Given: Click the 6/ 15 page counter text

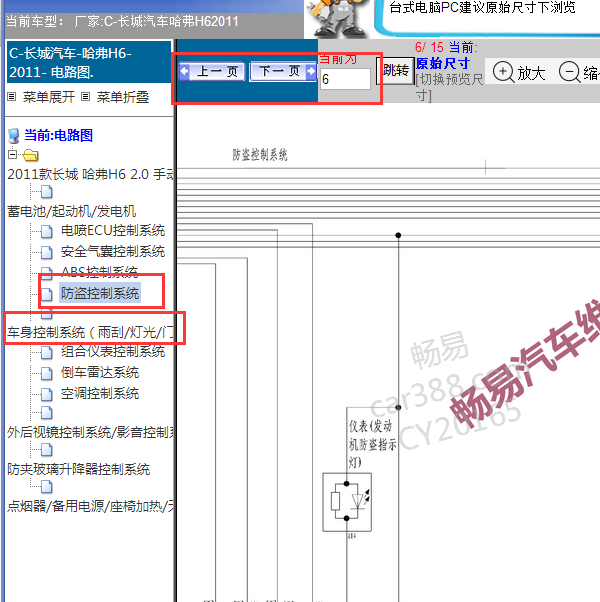Looking at the screenshot, I should coord(429,47).
